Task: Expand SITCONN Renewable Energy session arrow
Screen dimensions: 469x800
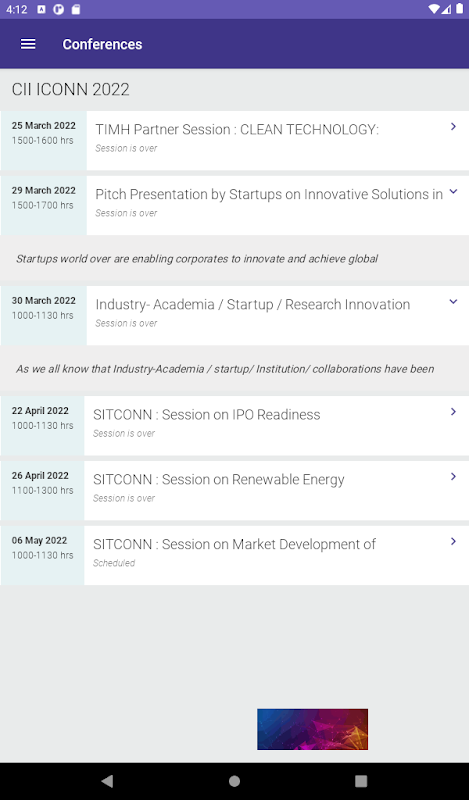Action: coord(453,476)
